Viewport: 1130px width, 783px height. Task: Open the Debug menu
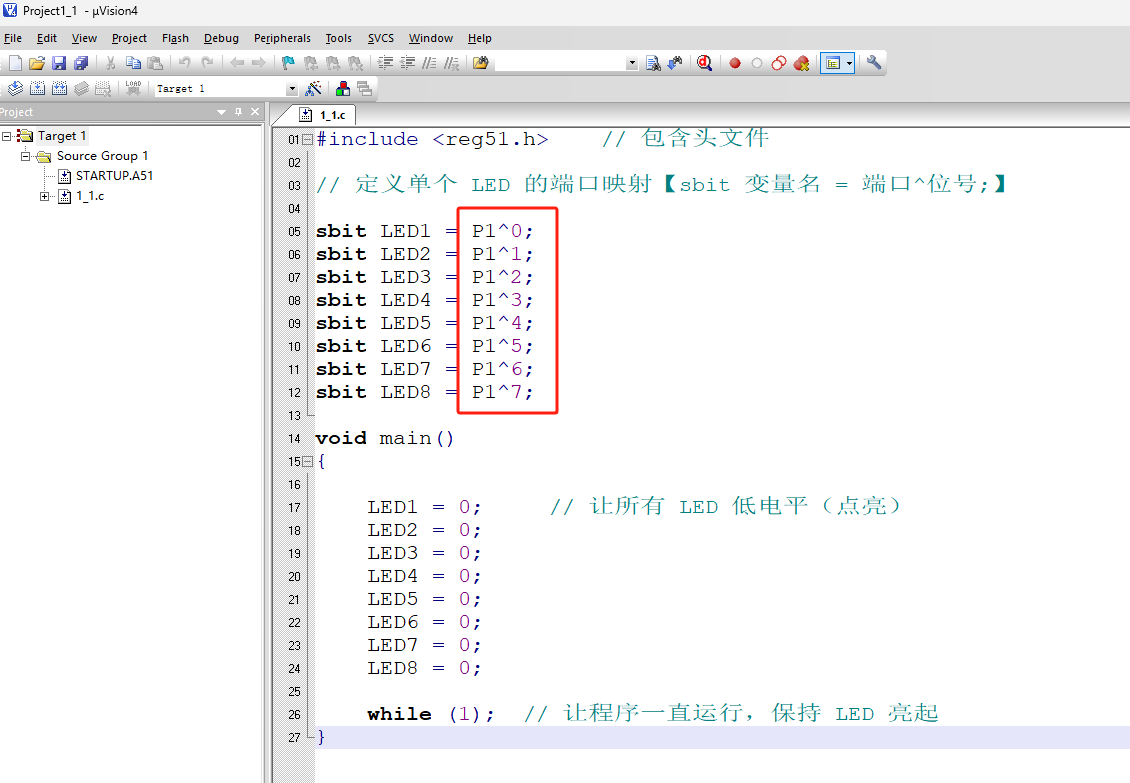coord(221,38)
